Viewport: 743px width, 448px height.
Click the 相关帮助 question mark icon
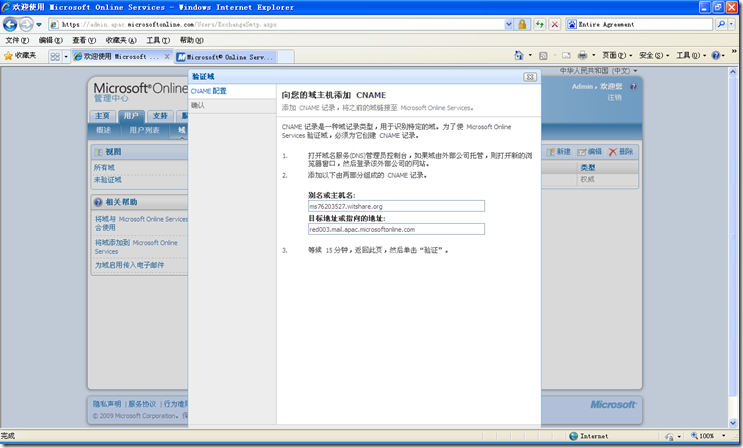[98, 202]
